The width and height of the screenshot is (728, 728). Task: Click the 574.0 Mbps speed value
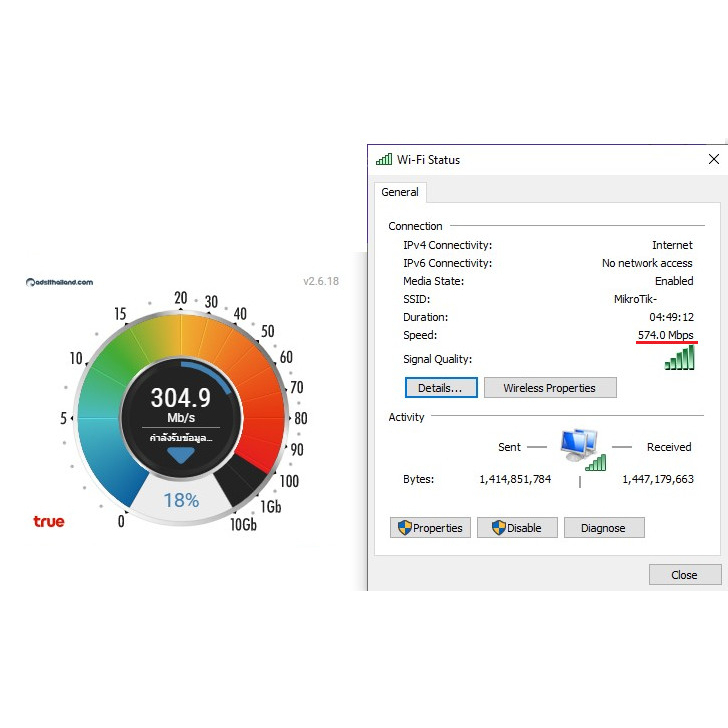665,335
